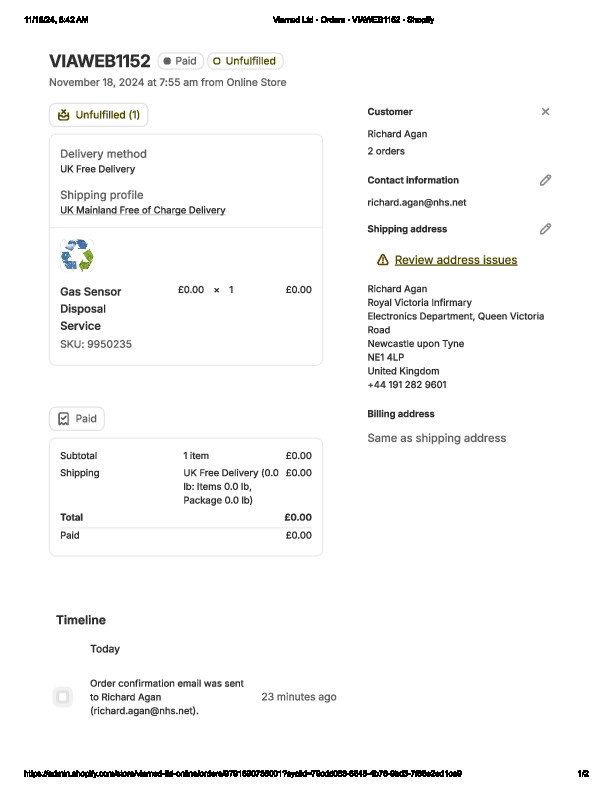Click the admin.shopify.com URL in page footer

tap(242, 773)
